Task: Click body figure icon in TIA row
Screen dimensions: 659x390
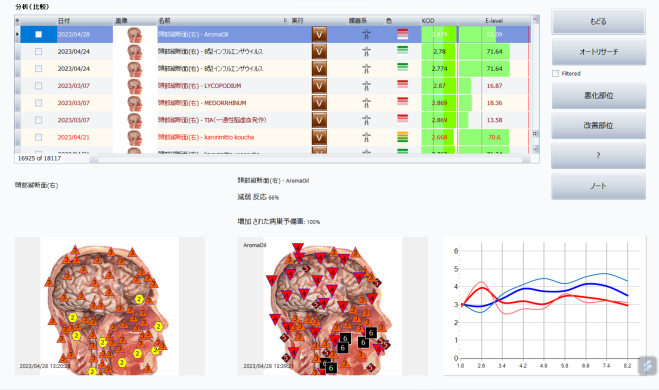Action: (x=366, y=120)
